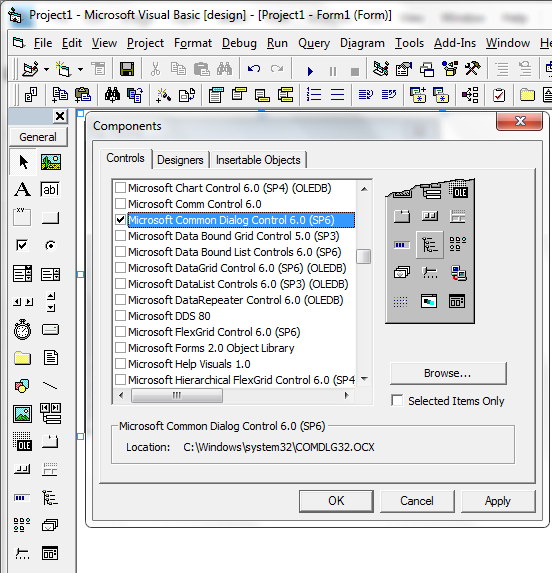The height and width of the screenshot is (573, 552).
Task: Select the ComboBox control tool
Action: click(x=22, y=273)
